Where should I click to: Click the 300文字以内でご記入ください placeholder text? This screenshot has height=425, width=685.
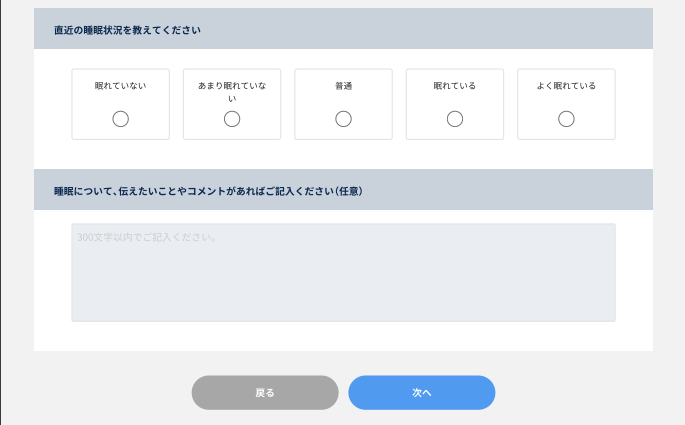pos(147,238)
